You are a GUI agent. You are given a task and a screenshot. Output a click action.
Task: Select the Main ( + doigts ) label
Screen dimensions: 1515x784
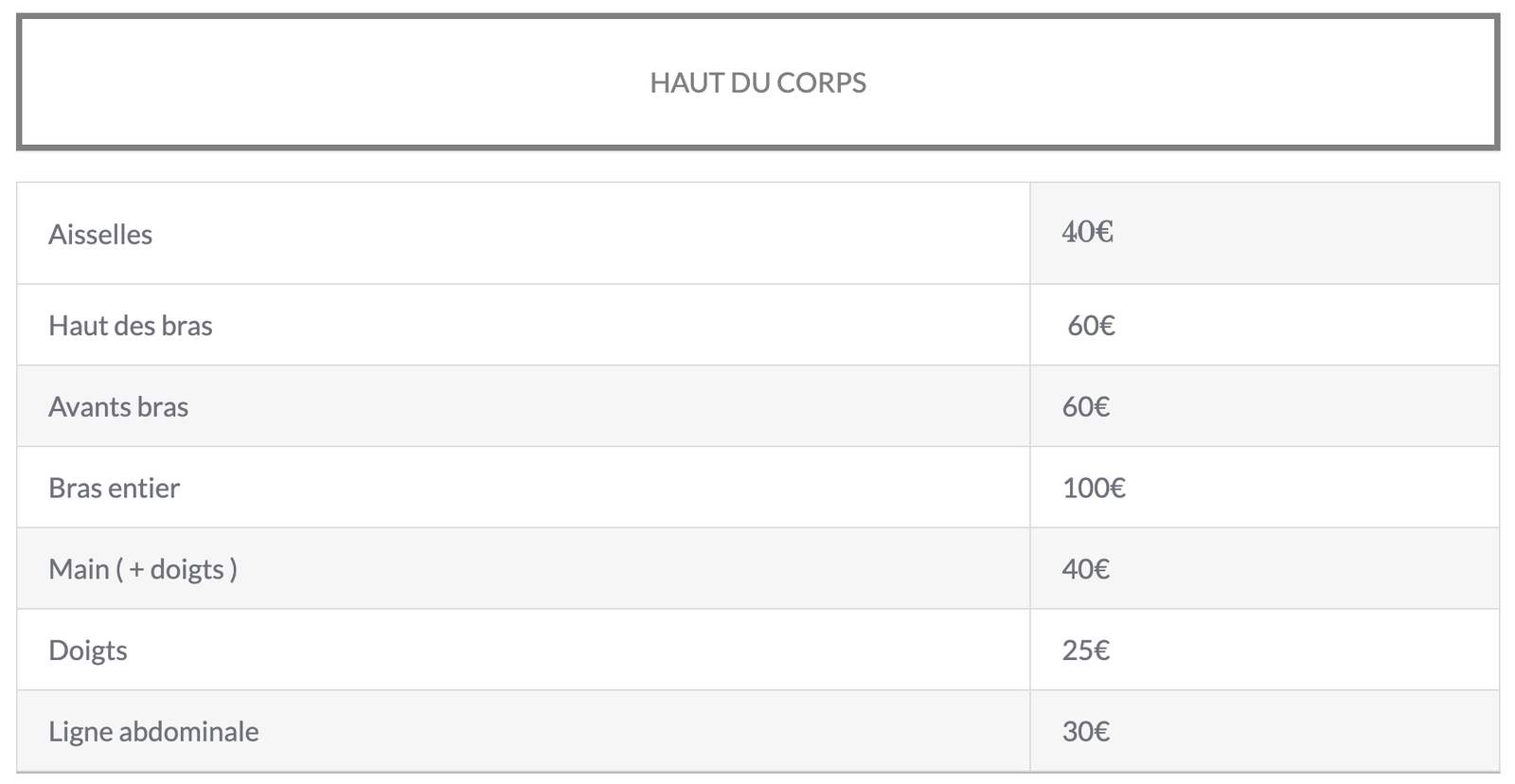click(143, 569)
